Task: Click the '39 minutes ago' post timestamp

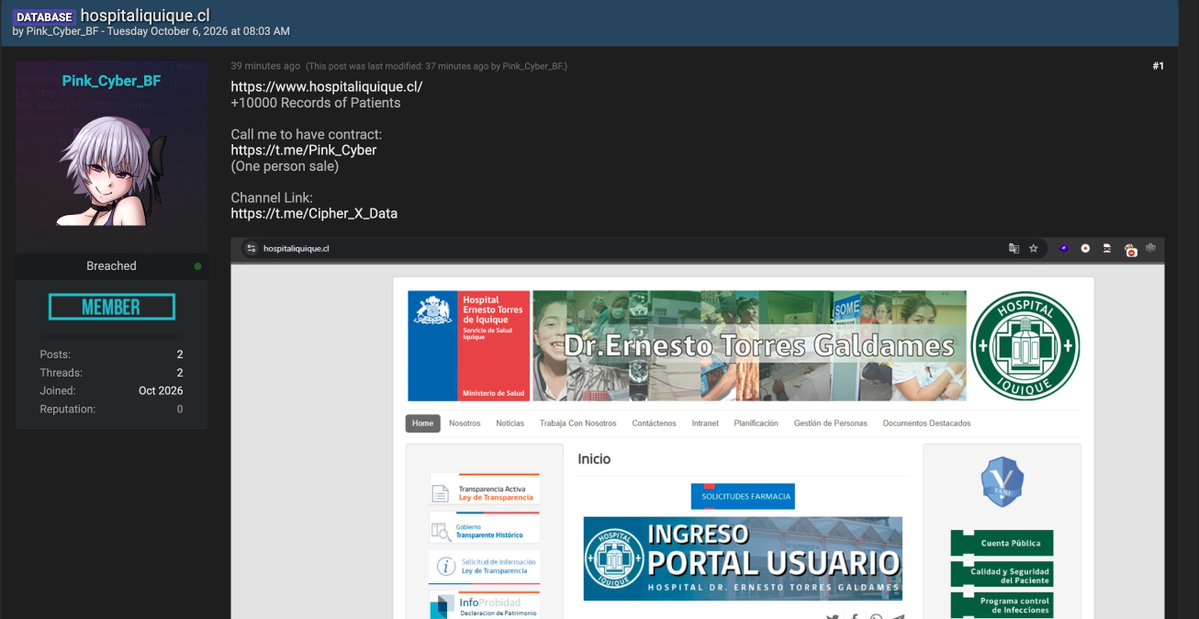Action: click(265, 66)
